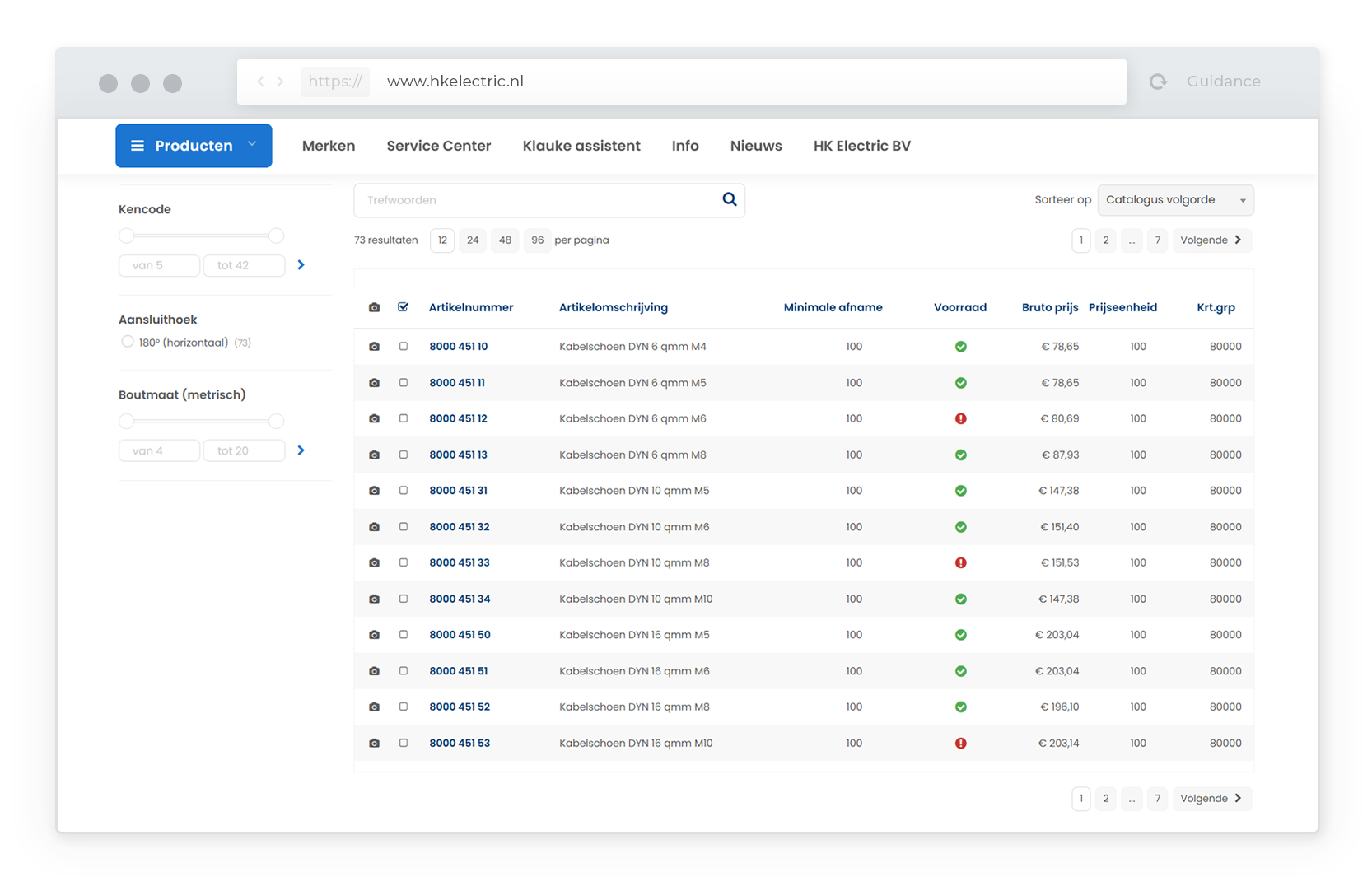Click camera icon for article 8000 451 10

(x=374, y=347)
